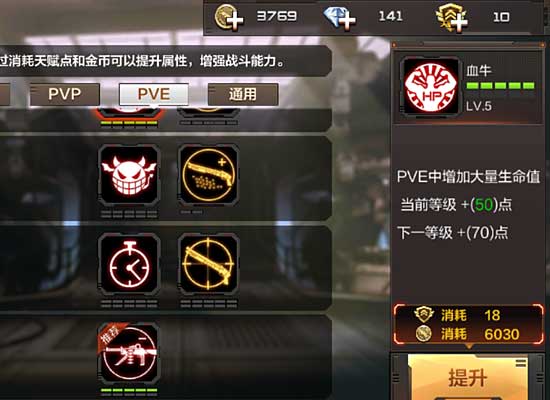Viewport: 550px width, 400px height.
Task: Switch to the PVE tab
Action: pyautogui.click(x=154, y=94)
